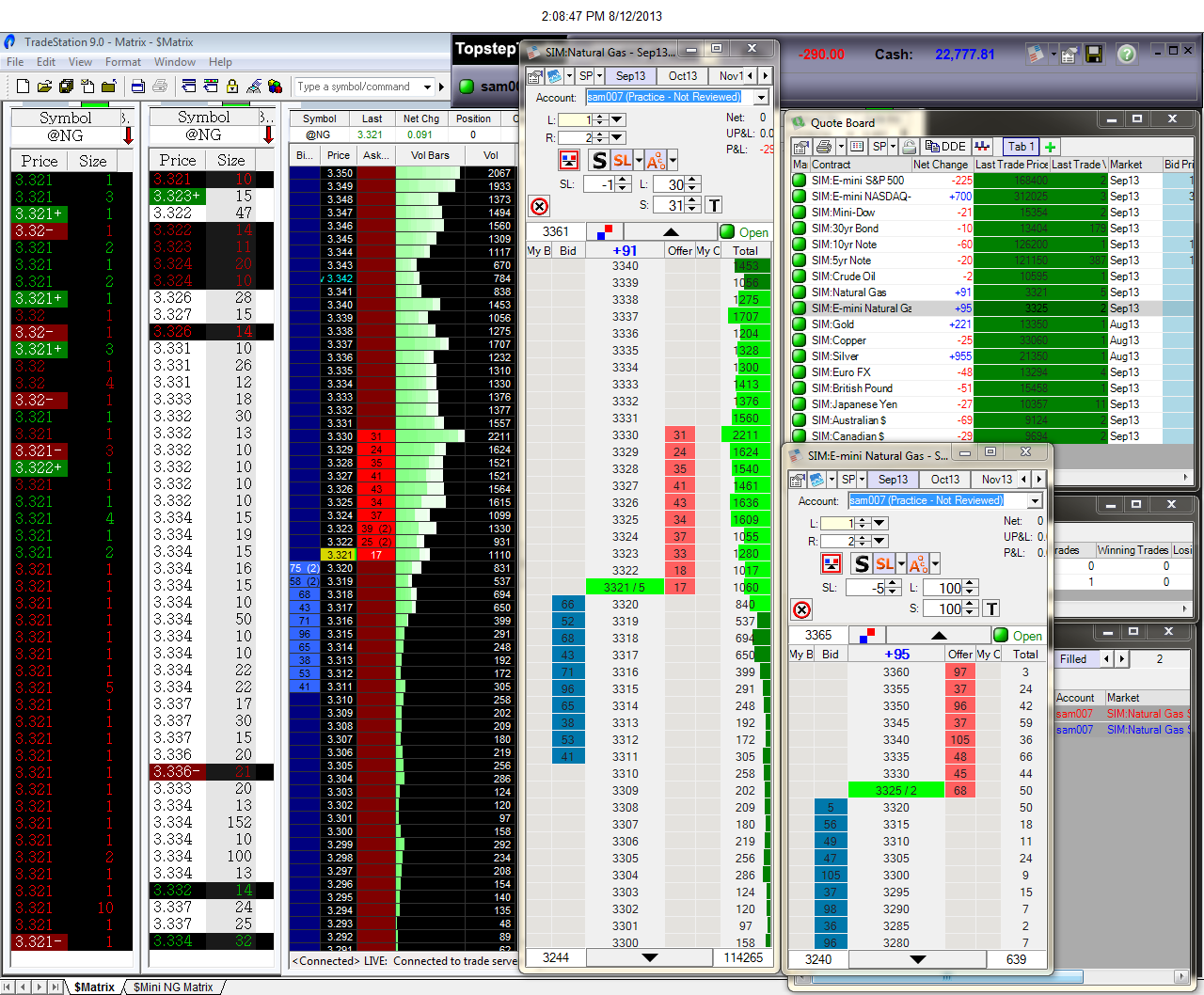
Task: Open the File menu
Action: coord(15,62)
